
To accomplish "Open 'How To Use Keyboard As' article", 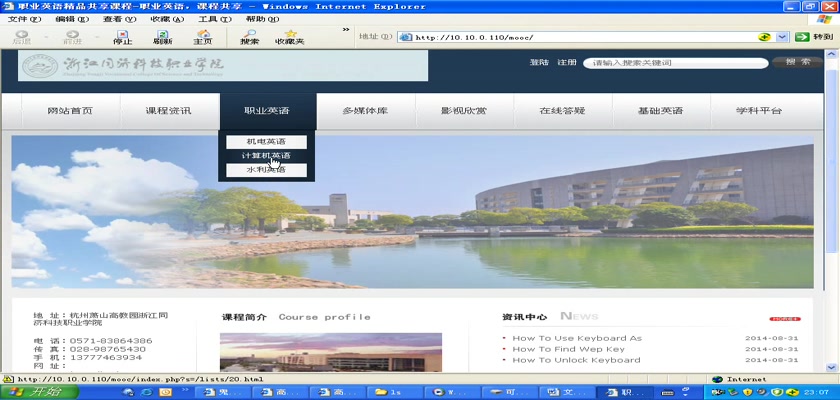I will tap(577, 338).
